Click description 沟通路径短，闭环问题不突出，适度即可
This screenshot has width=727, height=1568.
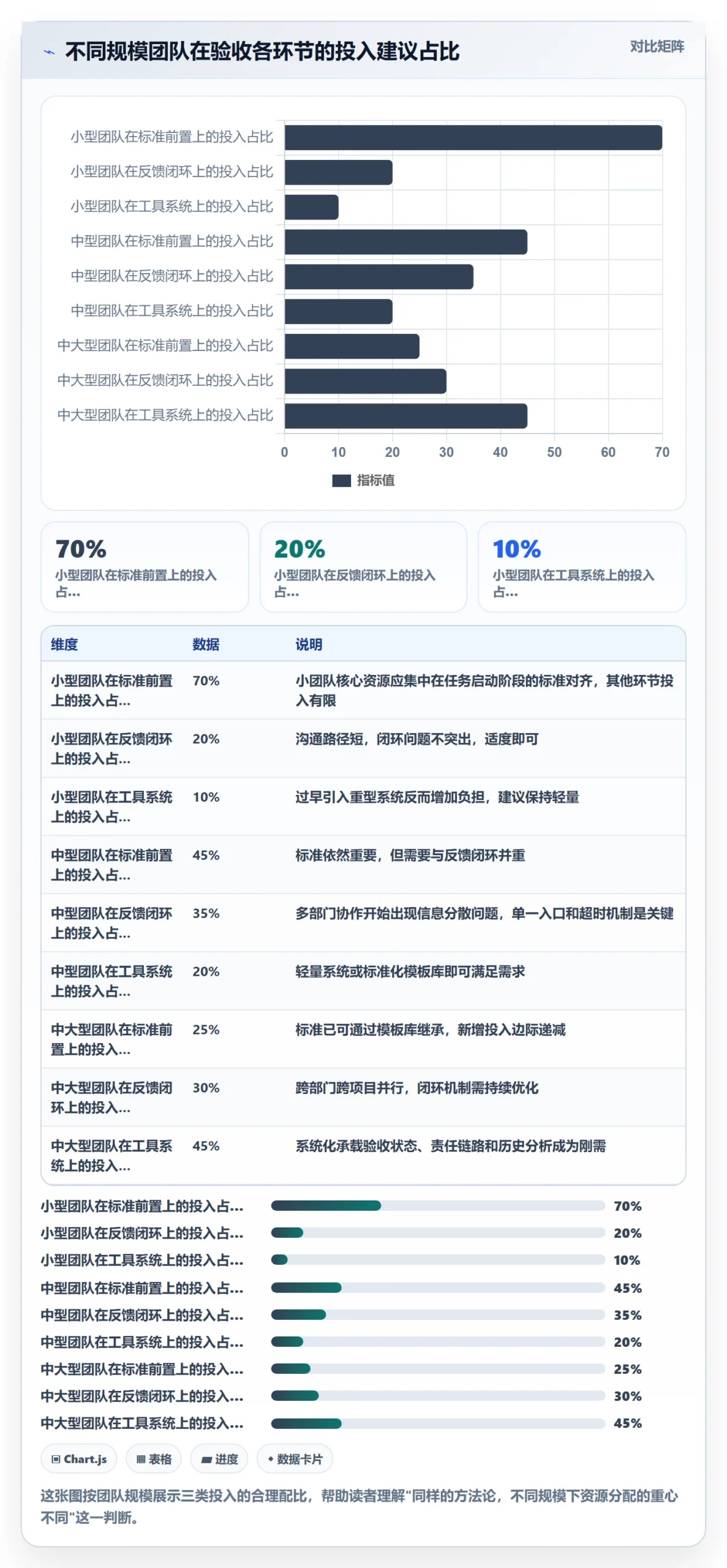[416, 739]
